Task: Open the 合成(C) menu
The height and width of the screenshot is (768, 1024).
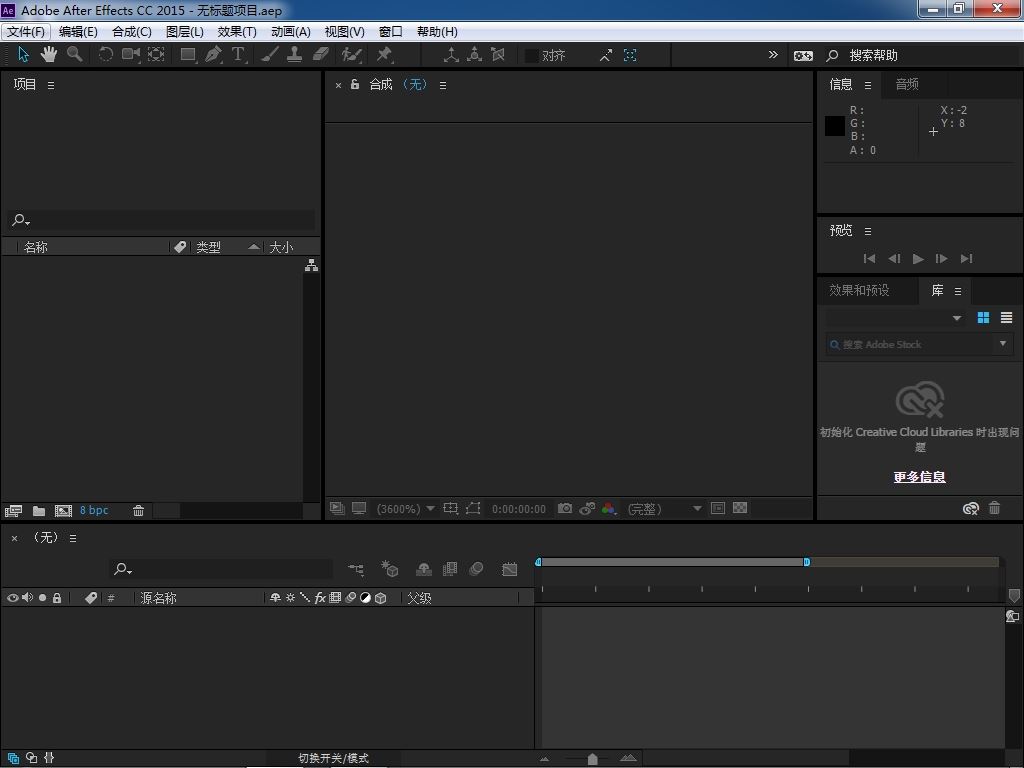Action: click(x=132, y=31)
